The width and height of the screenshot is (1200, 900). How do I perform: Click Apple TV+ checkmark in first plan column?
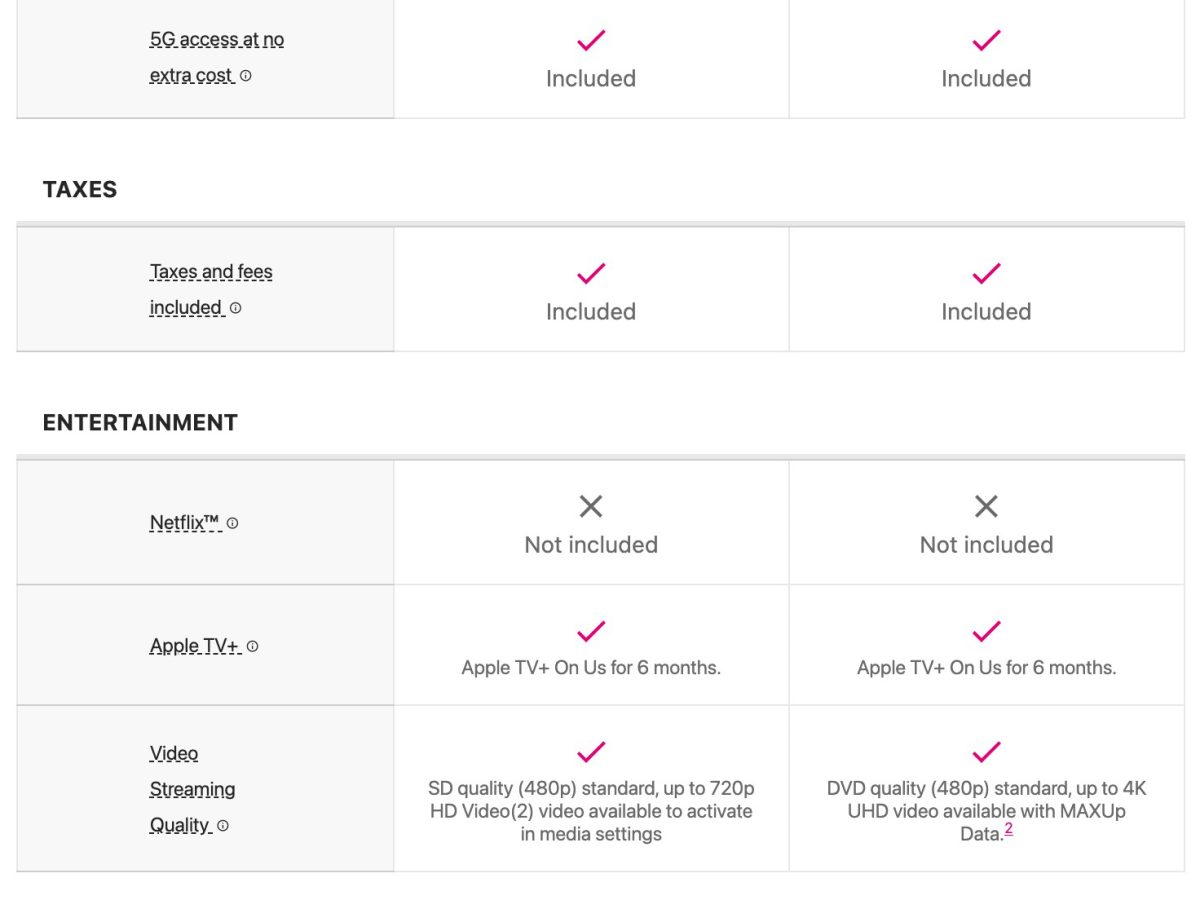[591, 632]
